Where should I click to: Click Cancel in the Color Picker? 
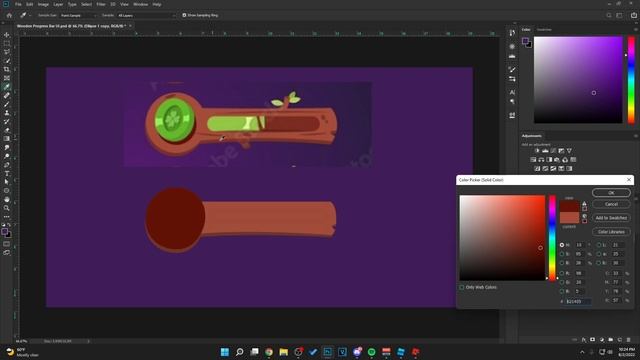click(611, 204)
